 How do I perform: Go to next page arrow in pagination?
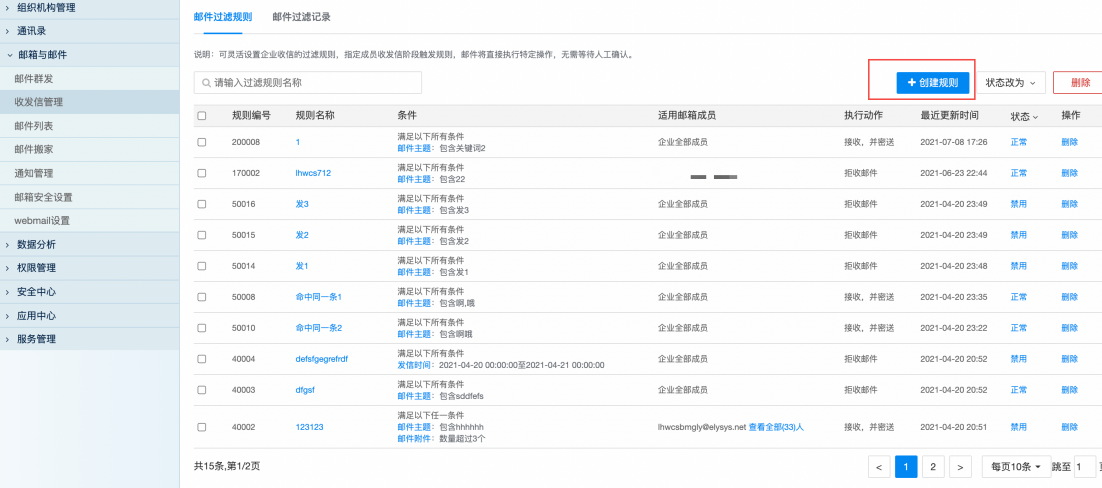[x=960, y=467]
